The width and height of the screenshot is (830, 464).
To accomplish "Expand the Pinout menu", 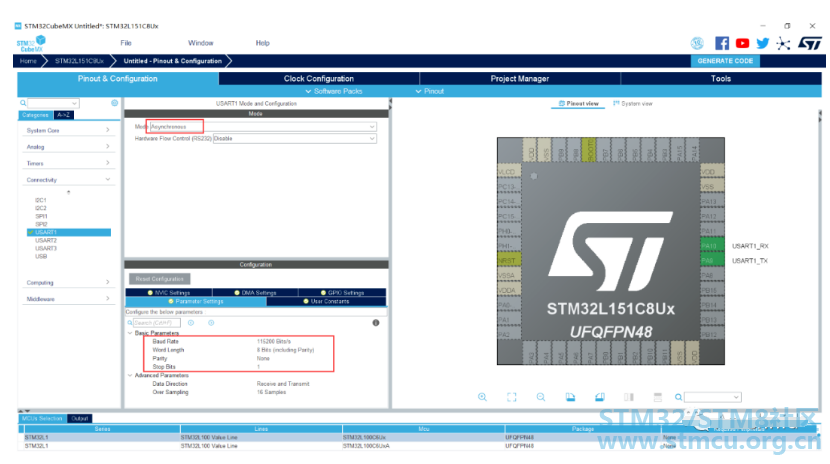I will click(x=429, y=92).
